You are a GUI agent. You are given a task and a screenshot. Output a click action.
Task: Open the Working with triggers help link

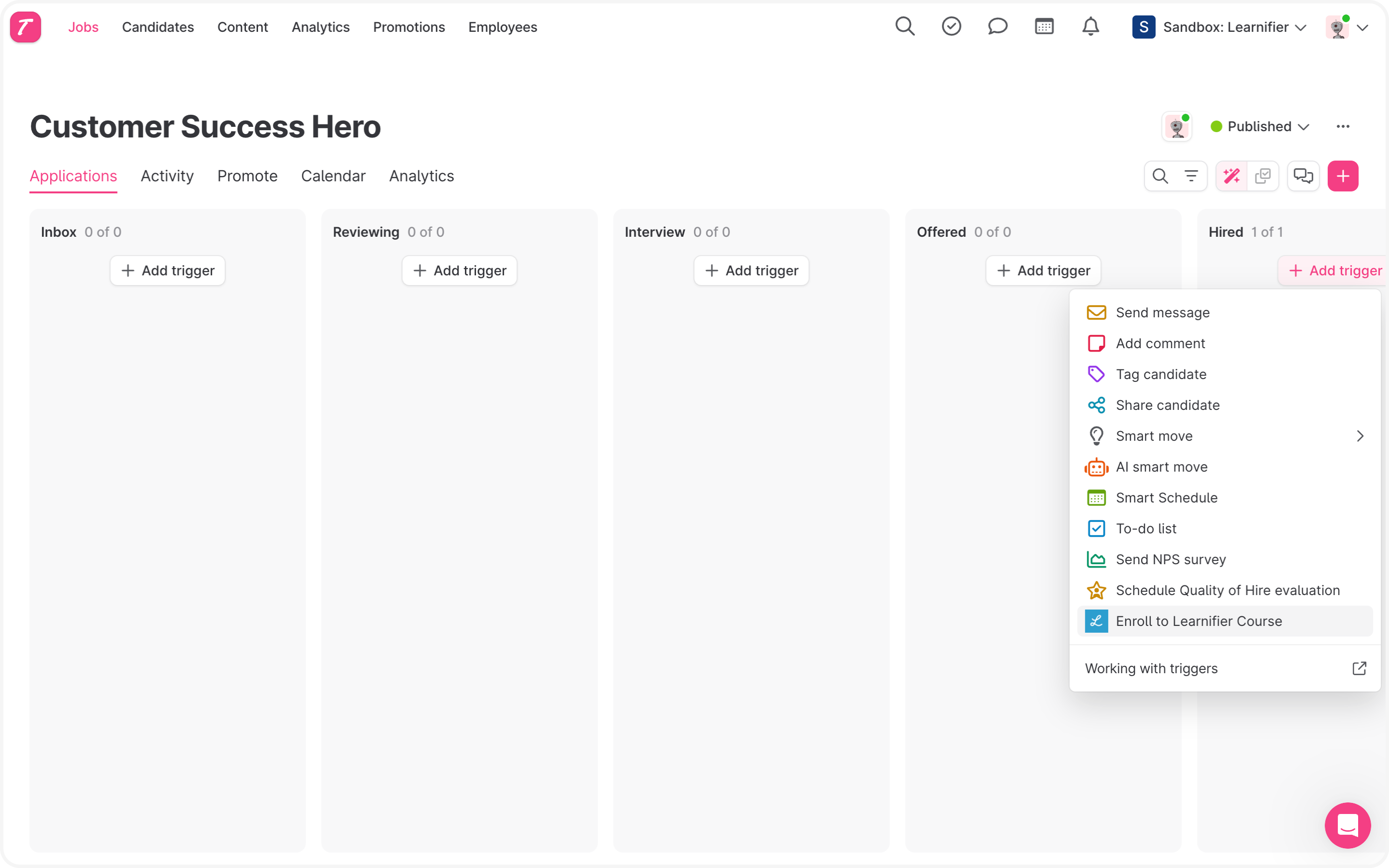click(1225, 668)
